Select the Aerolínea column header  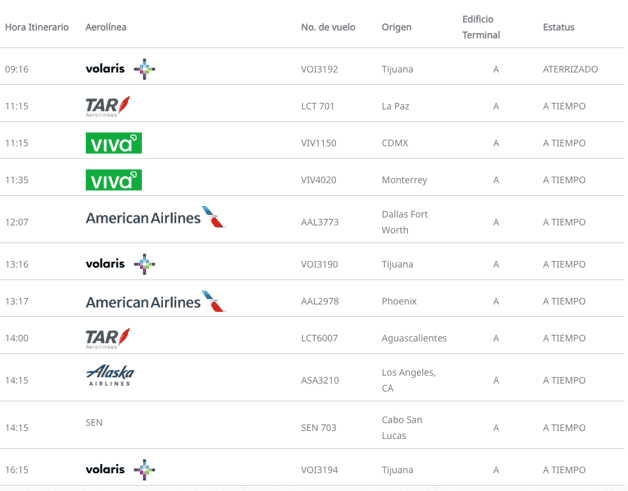106,27
